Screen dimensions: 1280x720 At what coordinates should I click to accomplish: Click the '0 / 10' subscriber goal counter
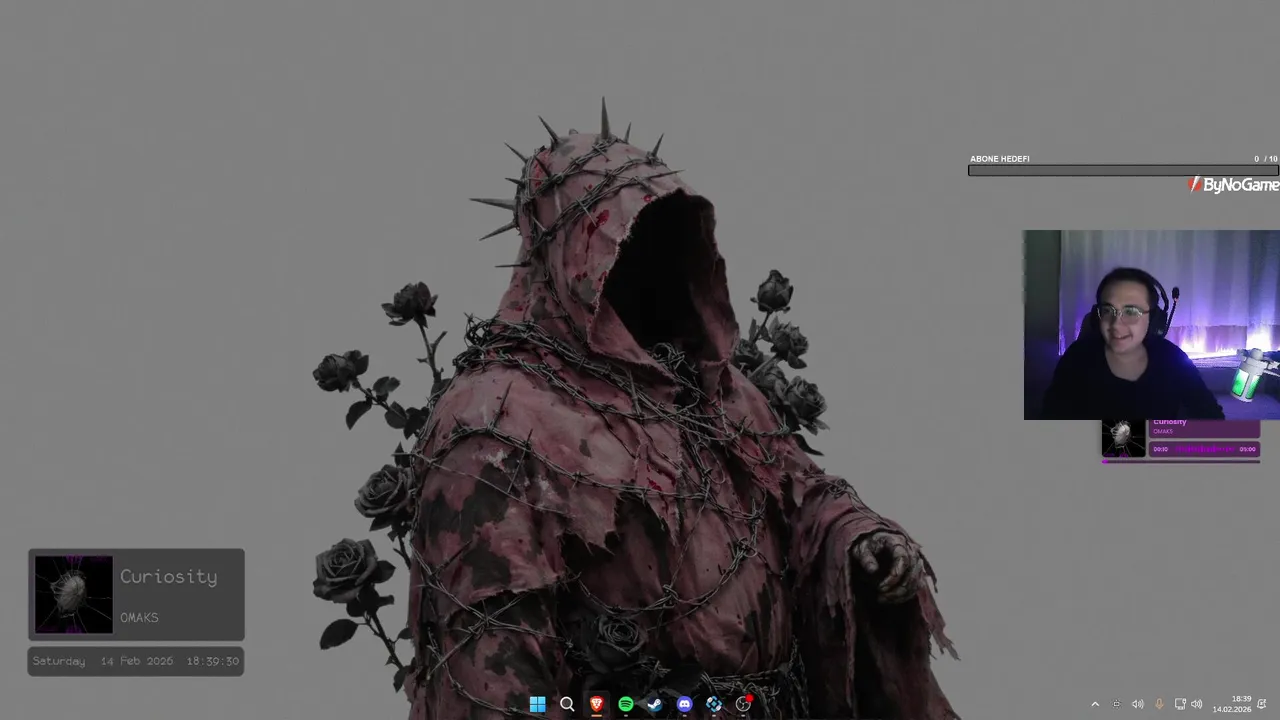(1265, 158)
